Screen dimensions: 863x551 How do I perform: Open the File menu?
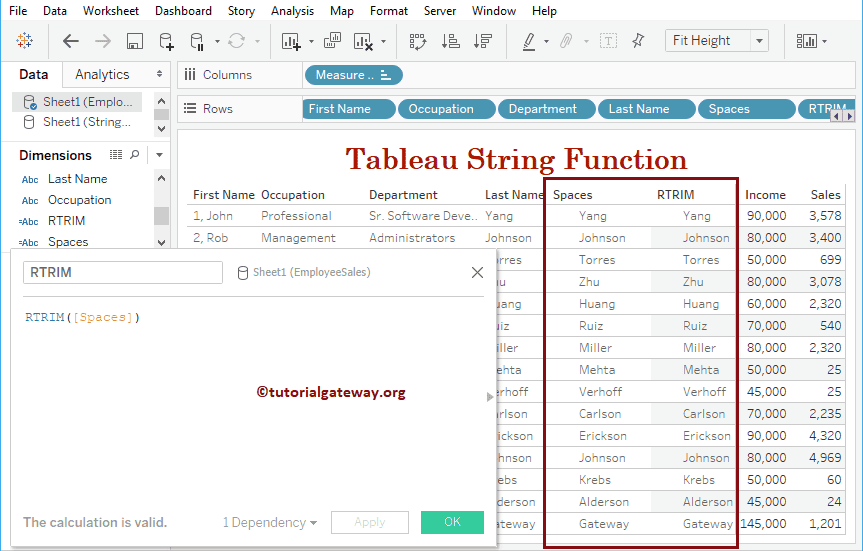point(18,11)
